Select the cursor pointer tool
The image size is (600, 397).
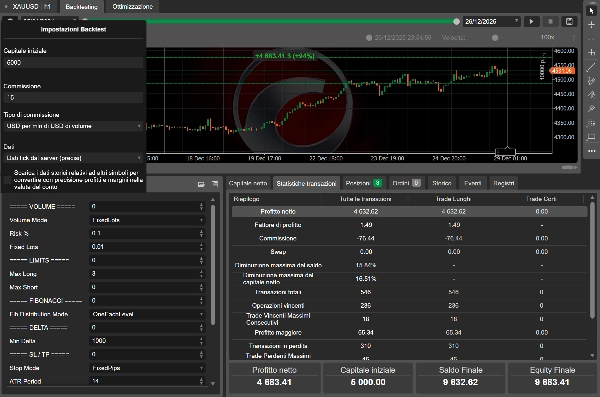click(591, 11)
